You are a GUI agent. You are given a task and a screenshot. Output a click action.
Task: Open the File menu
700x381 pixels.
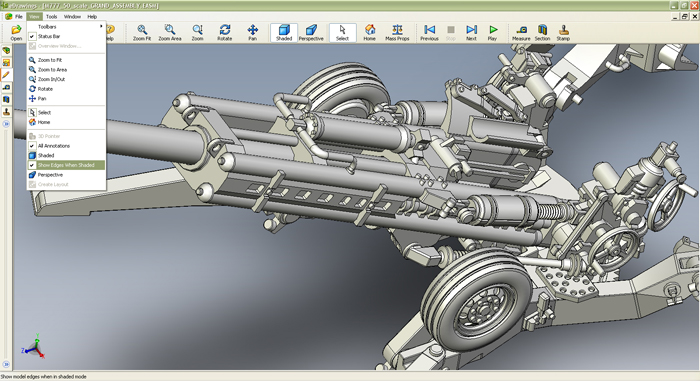(x=19, y=17)
